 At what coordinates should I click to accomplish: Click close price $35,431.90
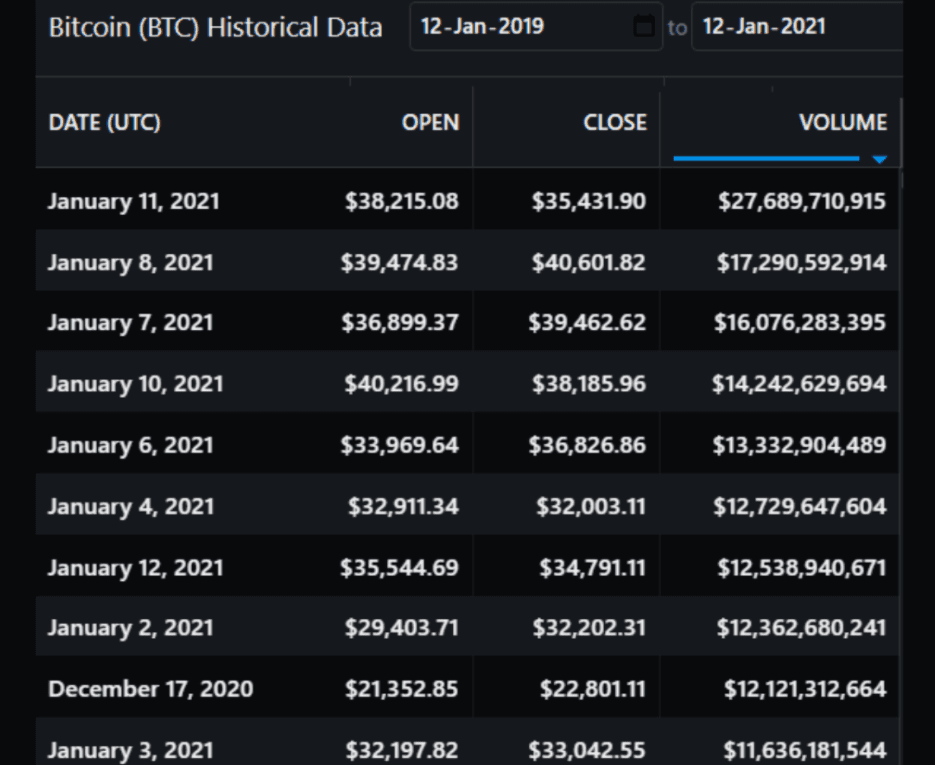click(589, 201)
